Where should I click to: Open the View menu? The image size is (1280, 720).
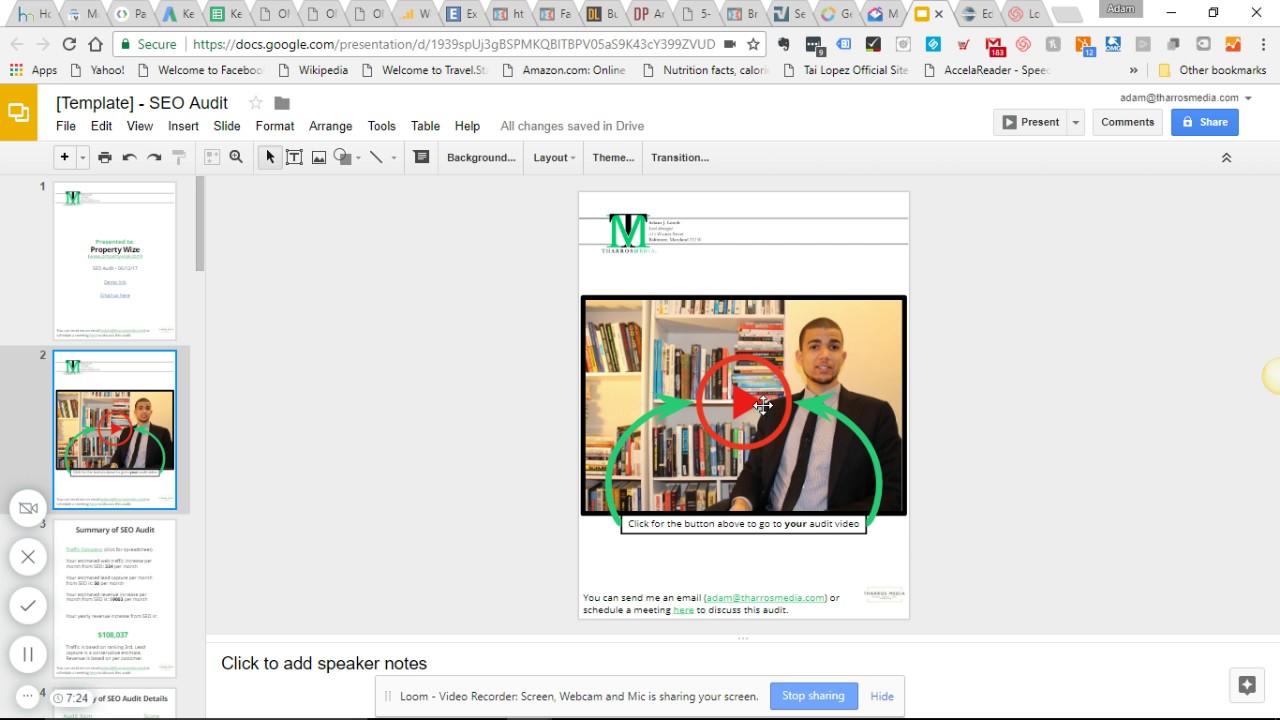click(x=140, y=126)
